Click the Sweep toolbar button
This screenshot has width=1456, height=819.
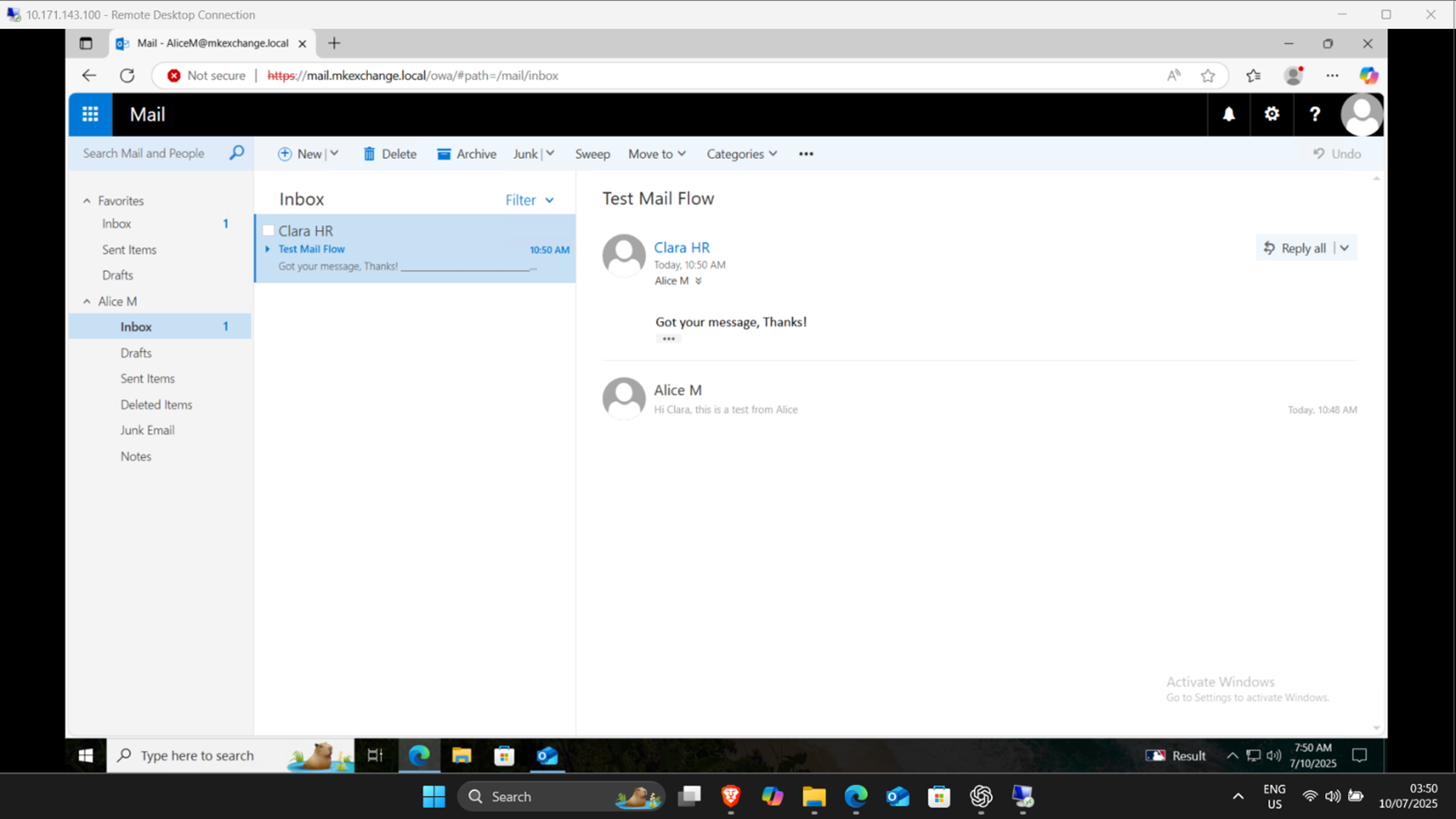click(592, 154)
